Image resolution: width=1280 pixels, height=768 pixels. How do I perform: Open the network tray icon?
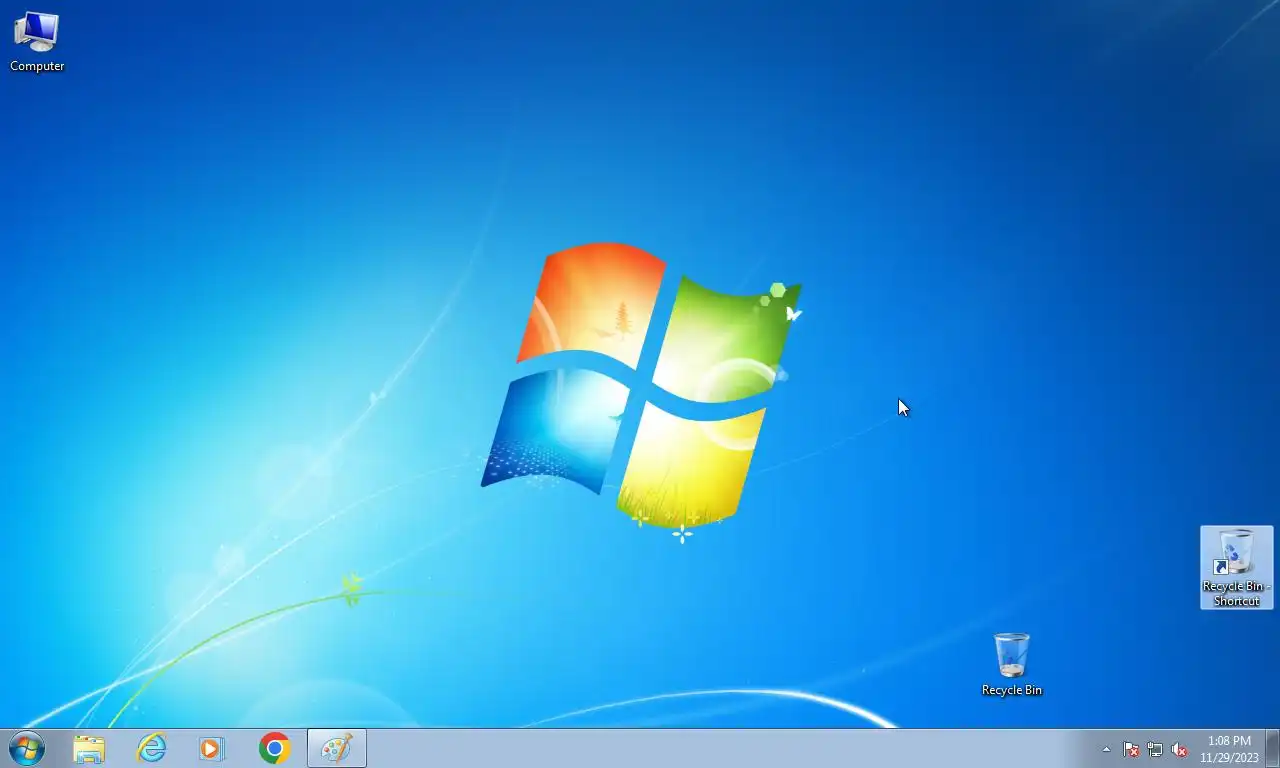coord(1155,749)
